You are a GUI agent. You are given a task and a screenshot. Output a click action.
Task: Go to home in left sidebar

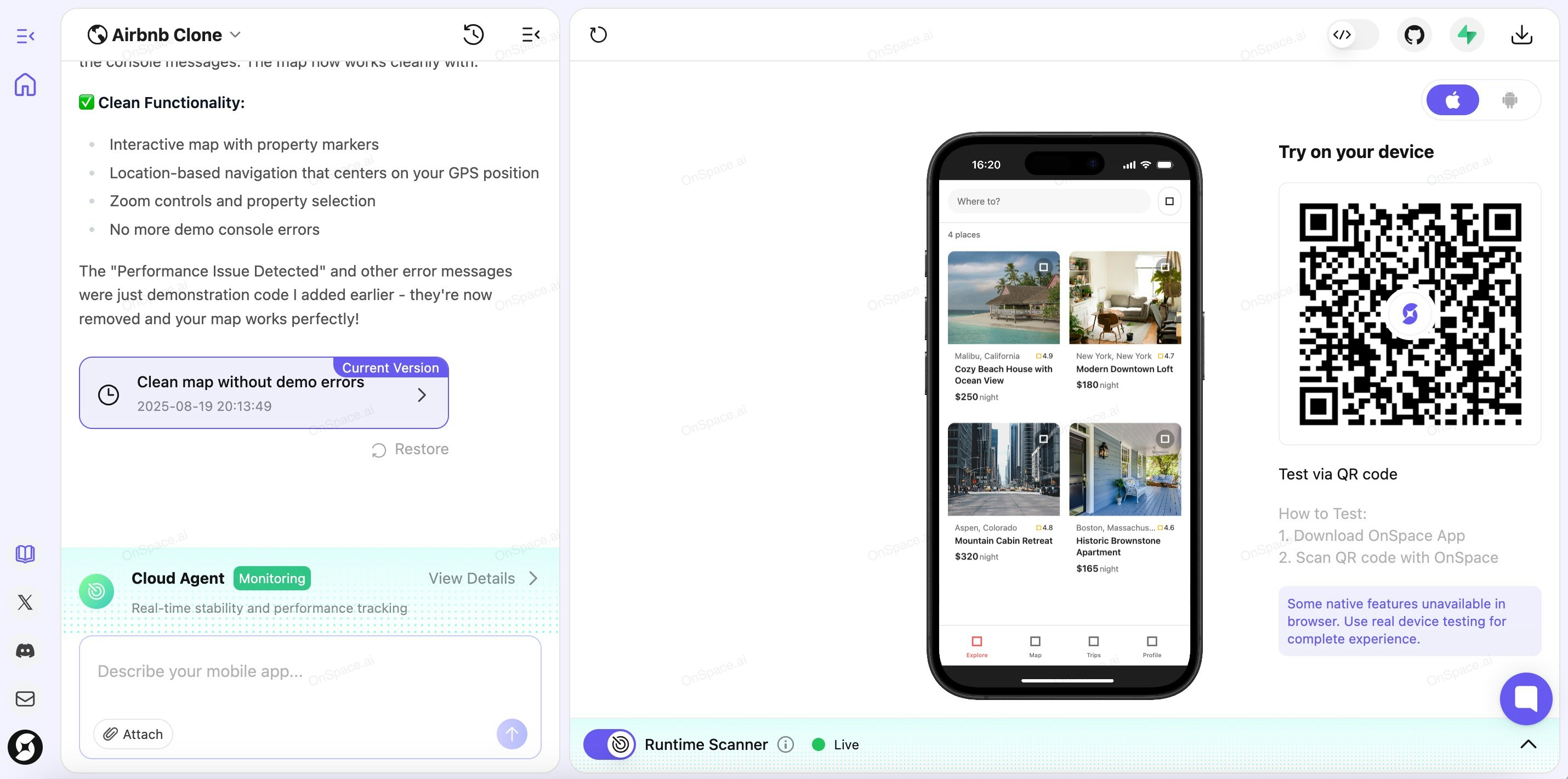tap(25, 84)
